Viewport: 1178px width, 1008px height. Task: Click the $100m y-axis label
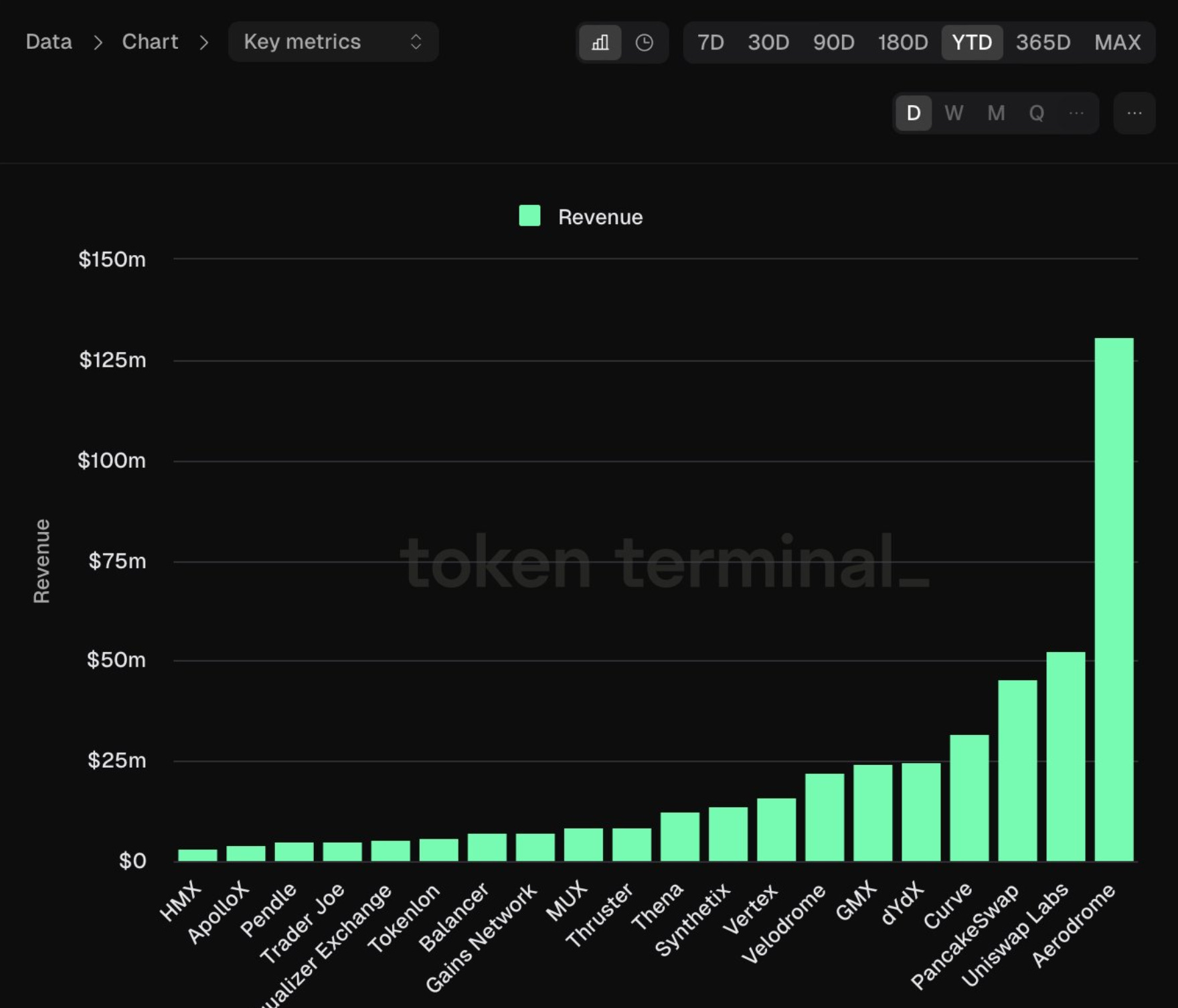pyautogui.click(x=112, y=460)
